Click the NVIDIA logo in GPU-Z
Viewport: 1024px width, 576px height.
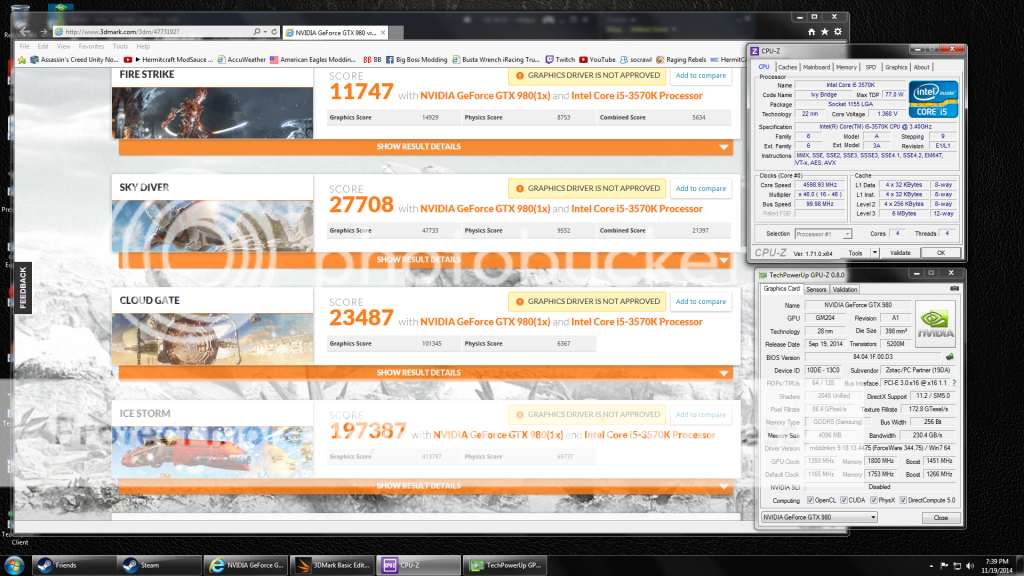(935, 323)
